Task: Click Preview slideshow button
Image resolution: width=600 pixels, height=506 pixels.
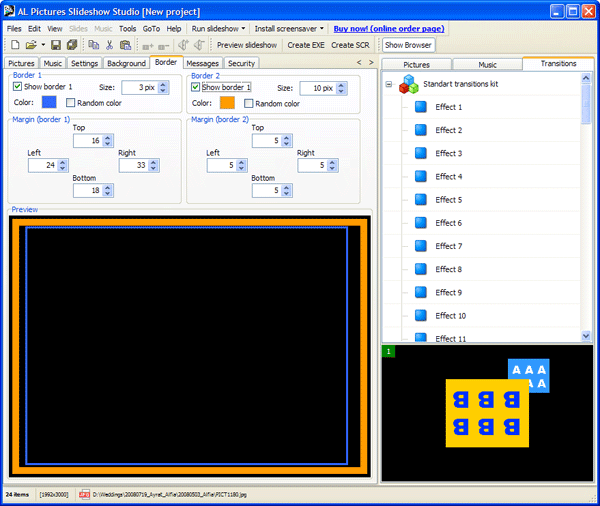Action: click(247, 45)
